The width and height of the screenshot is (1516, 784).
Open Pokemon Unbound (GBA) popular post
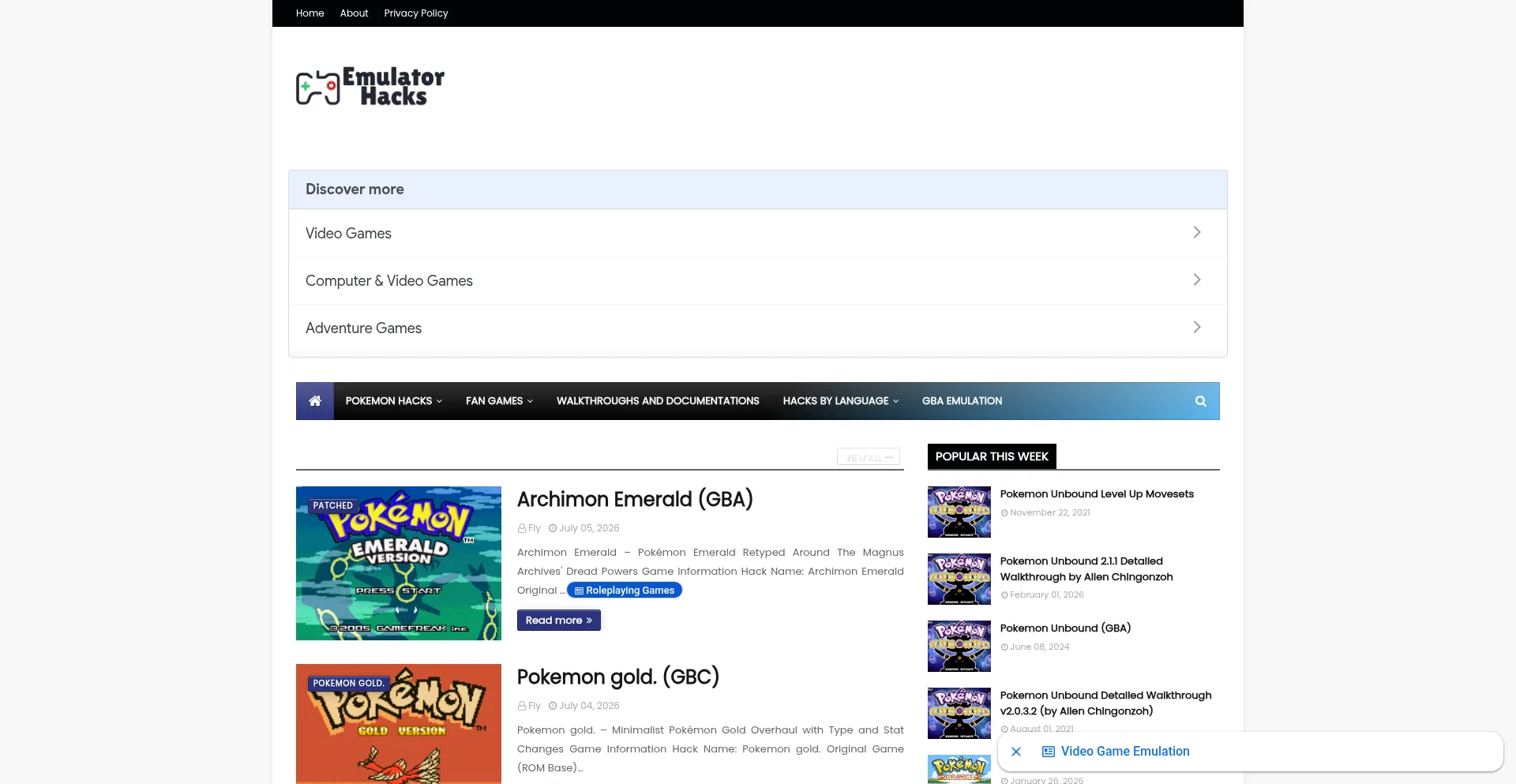point(1065,628)
